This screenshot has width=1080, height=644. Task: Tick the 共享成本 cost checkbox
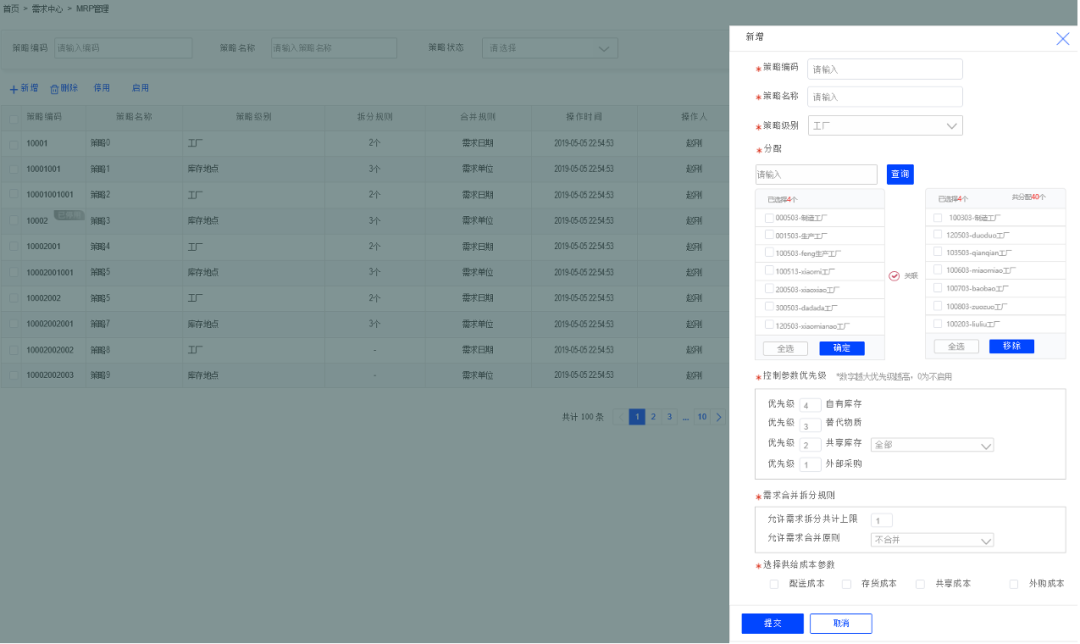pyautogui.click(x=920, y=584)
